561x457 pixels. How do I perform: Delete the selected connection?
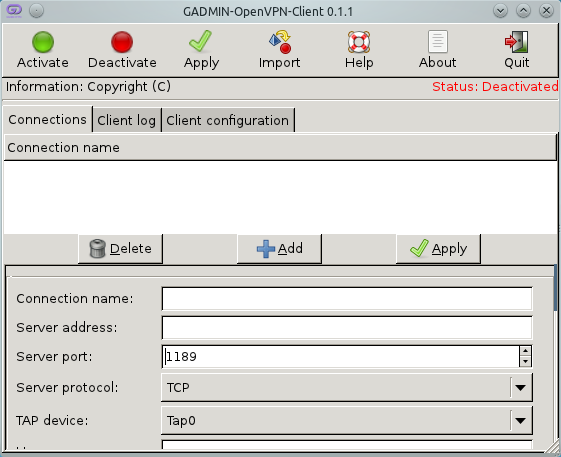click(120, 249)
